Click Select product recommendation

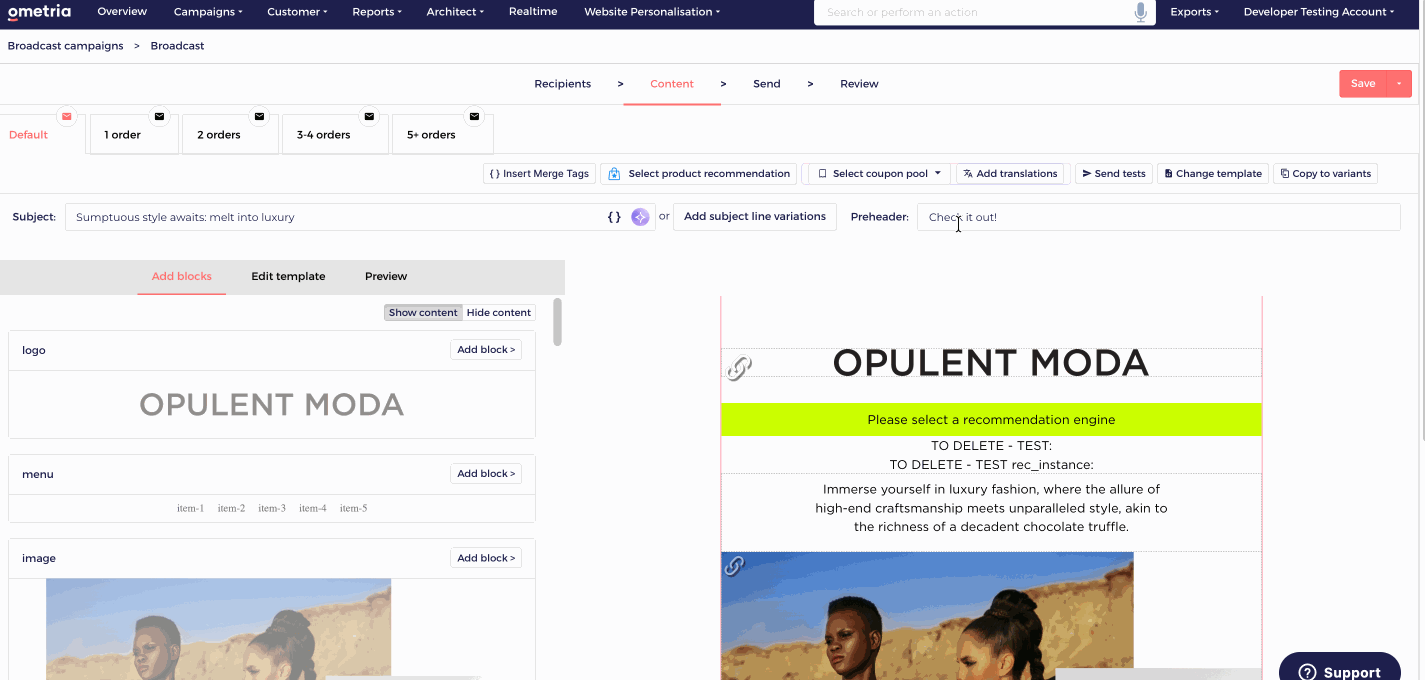click(699, 174)
